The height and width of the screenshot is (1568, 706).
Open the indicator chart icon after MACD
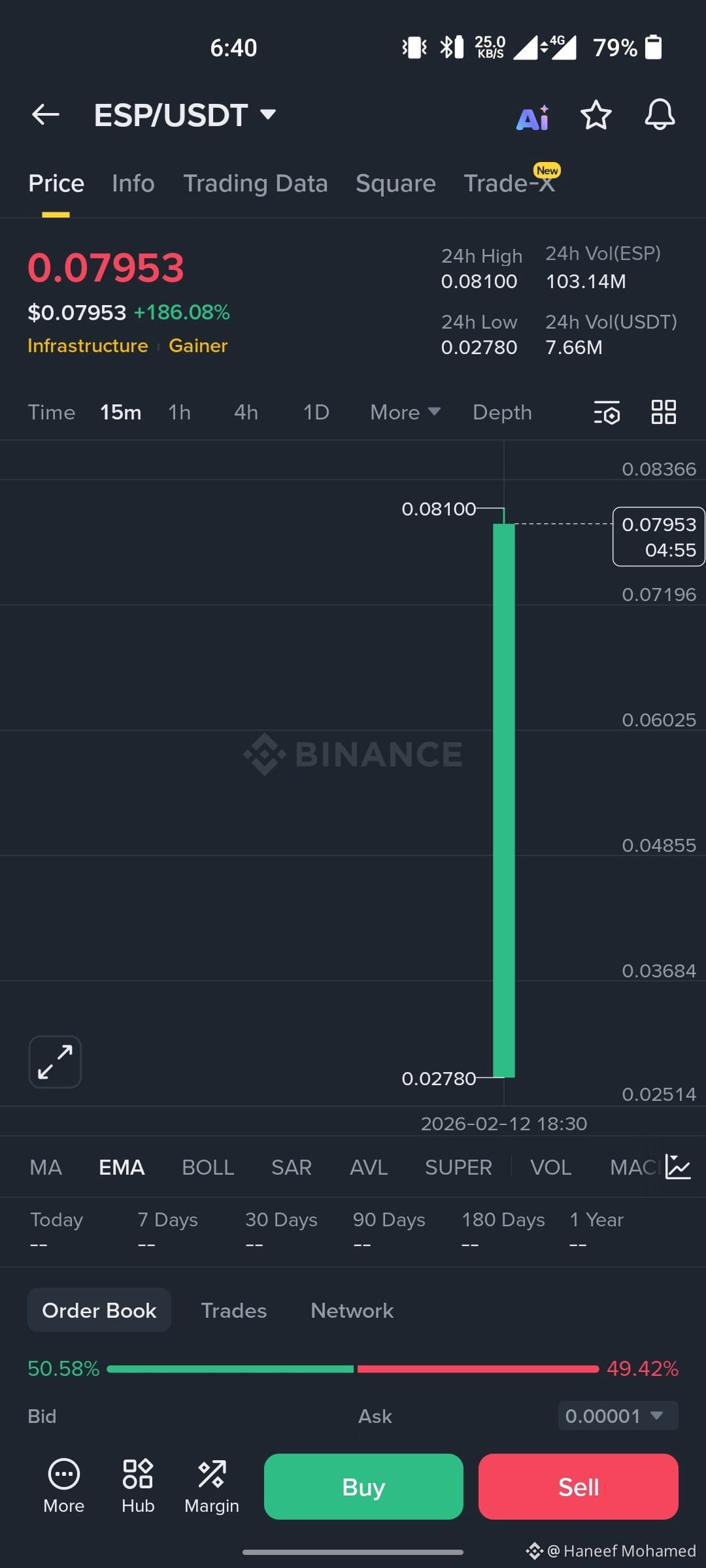678,1167
